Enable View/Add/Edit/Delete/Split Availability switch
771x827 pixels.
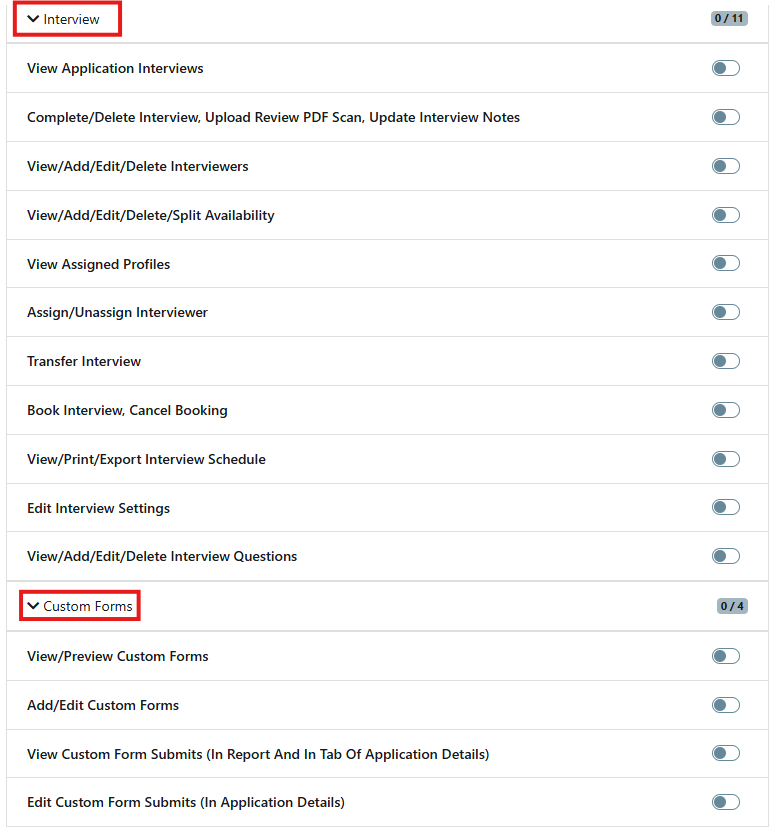[726, 215]
